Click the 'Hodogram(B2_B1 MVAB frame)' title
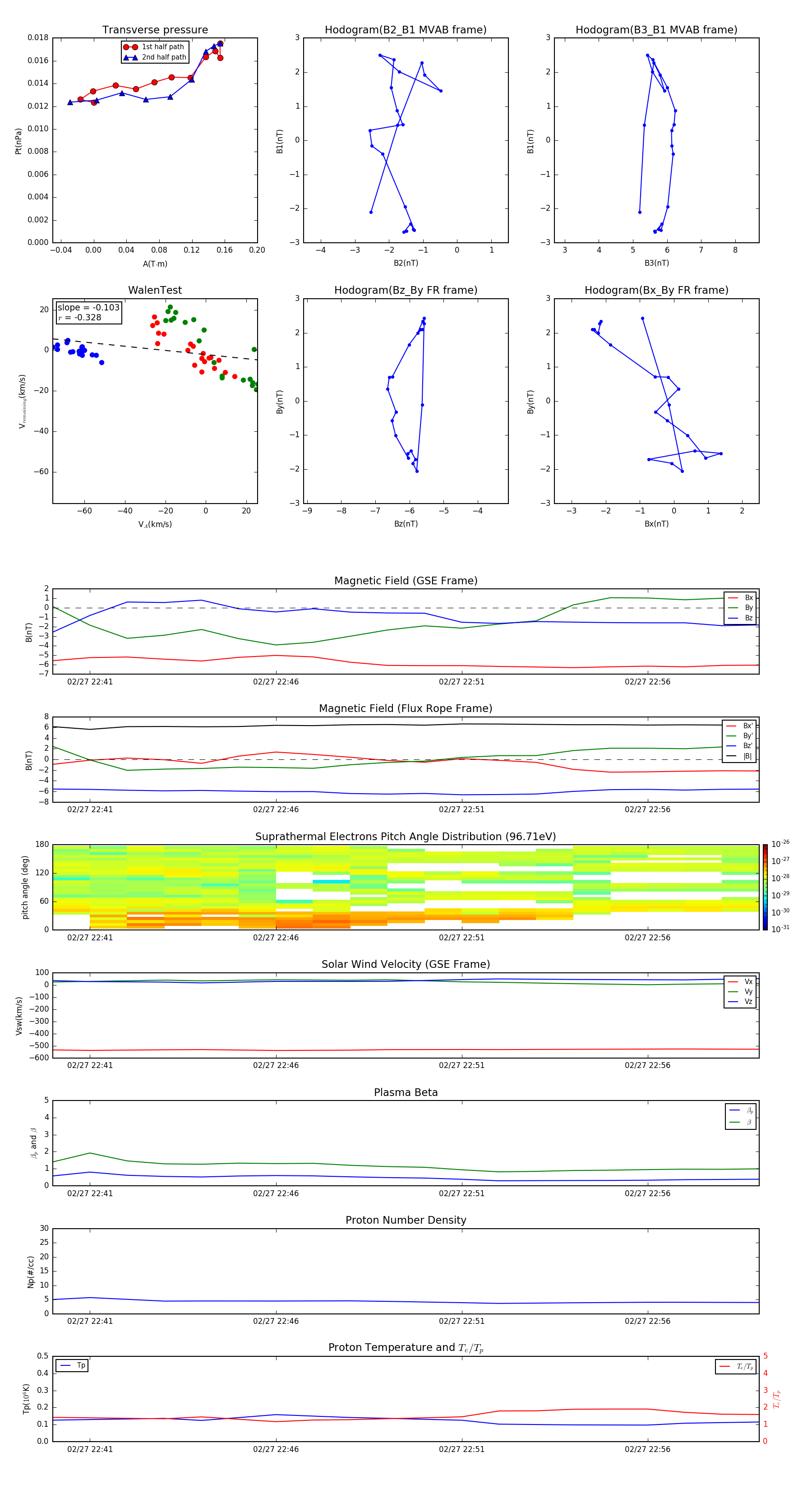Screen dimensions: 812x1489 (406, 30)
